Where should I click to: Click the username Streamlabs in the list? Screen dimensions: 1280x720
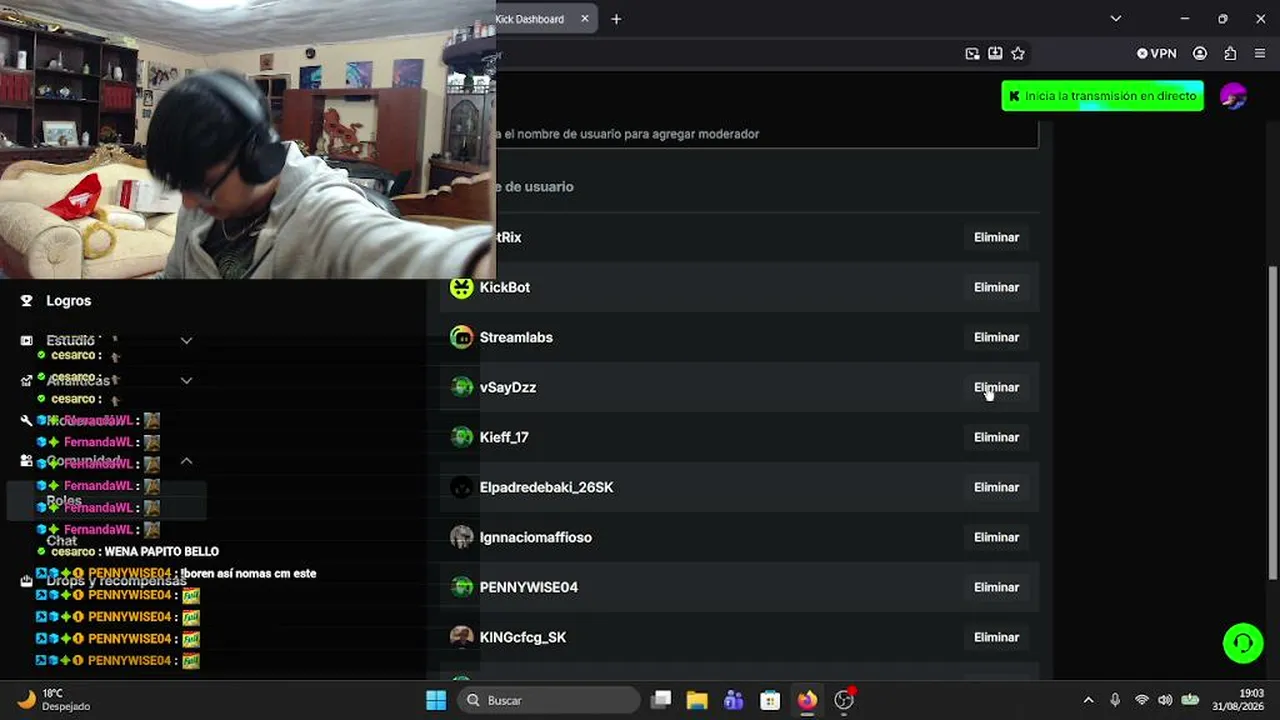click(516, 337)
